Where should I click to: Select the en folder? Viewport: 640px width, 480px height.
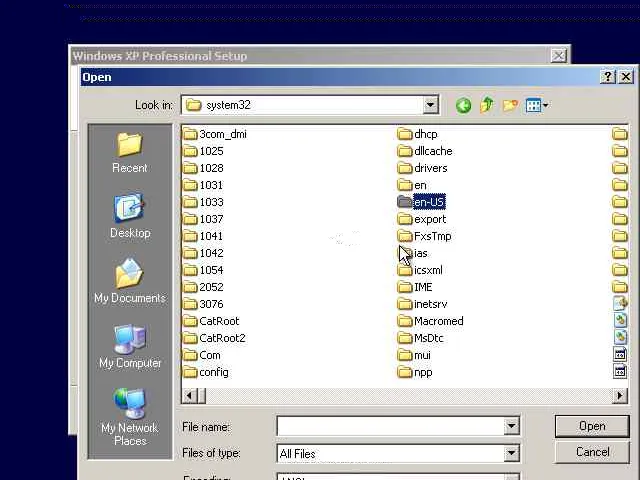(x=412, y=185)
